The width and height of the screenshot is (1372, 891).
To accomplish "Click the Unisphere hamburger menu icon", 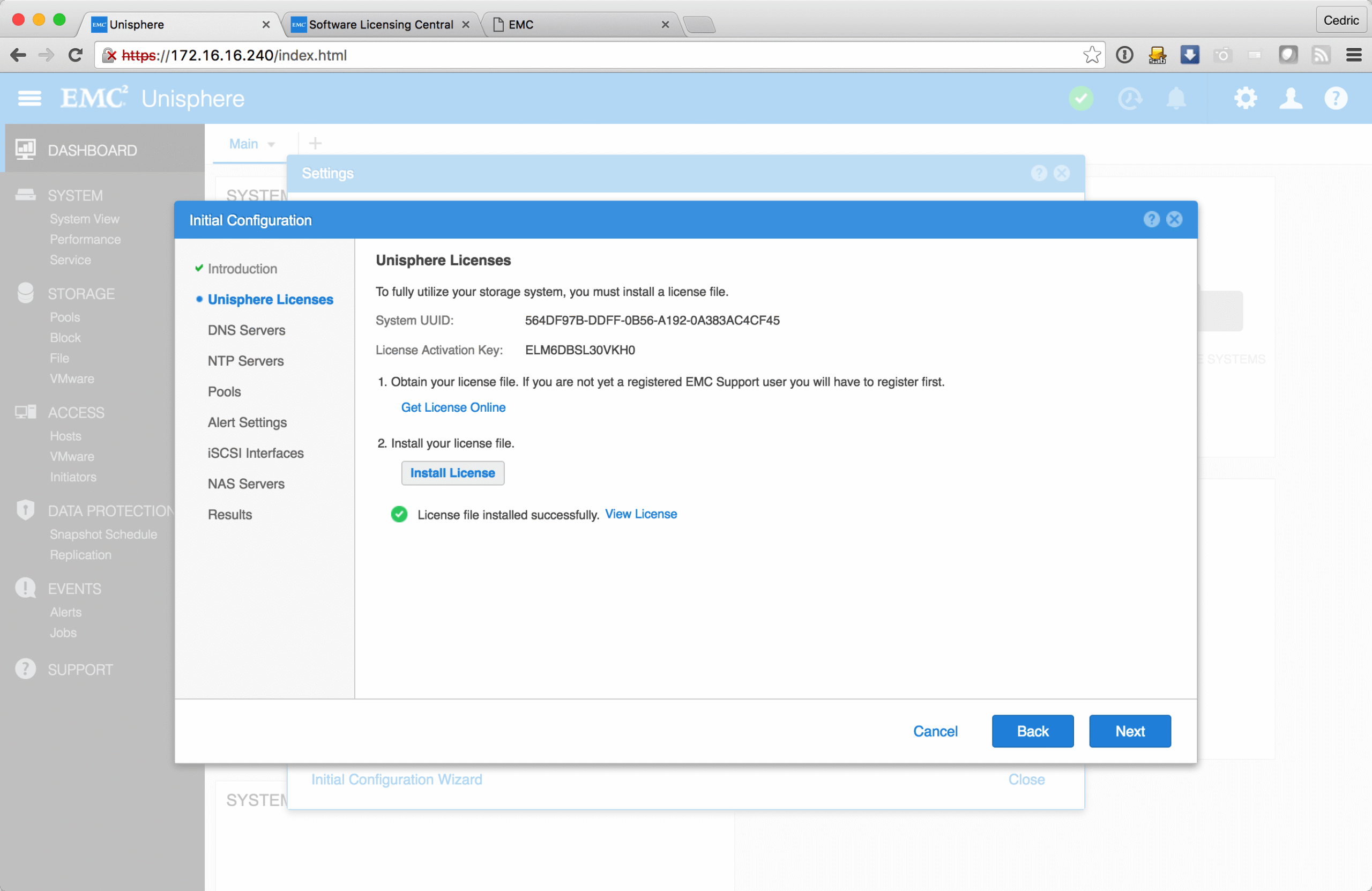I will point(29,99).
